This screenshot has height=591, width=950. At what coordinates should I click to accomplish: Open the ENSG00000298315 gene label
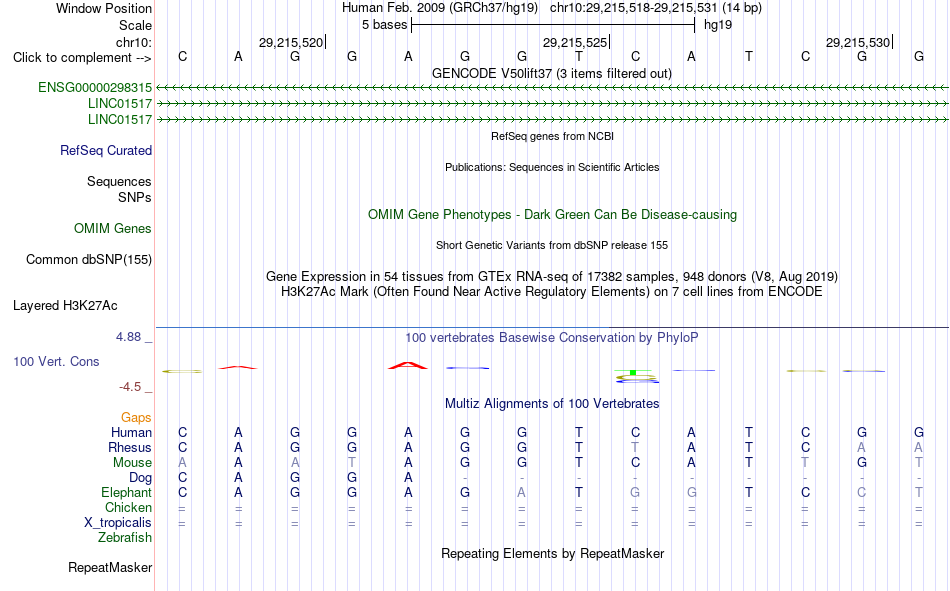coord(95,87)
